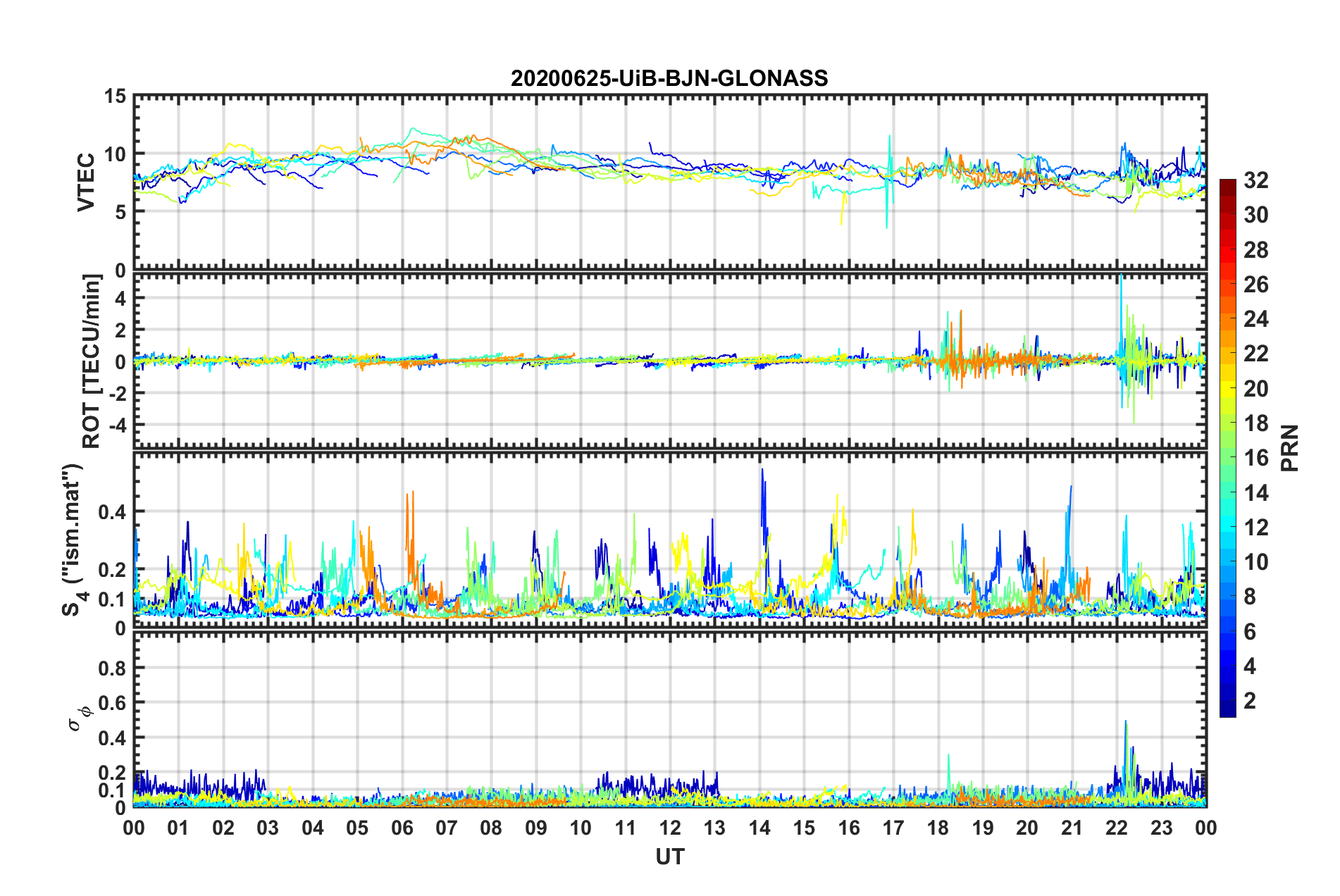Select the ROT [TECU/min] y-axis label
Viewport: 1340px width, 896px height.
click(x=92, y=361)
